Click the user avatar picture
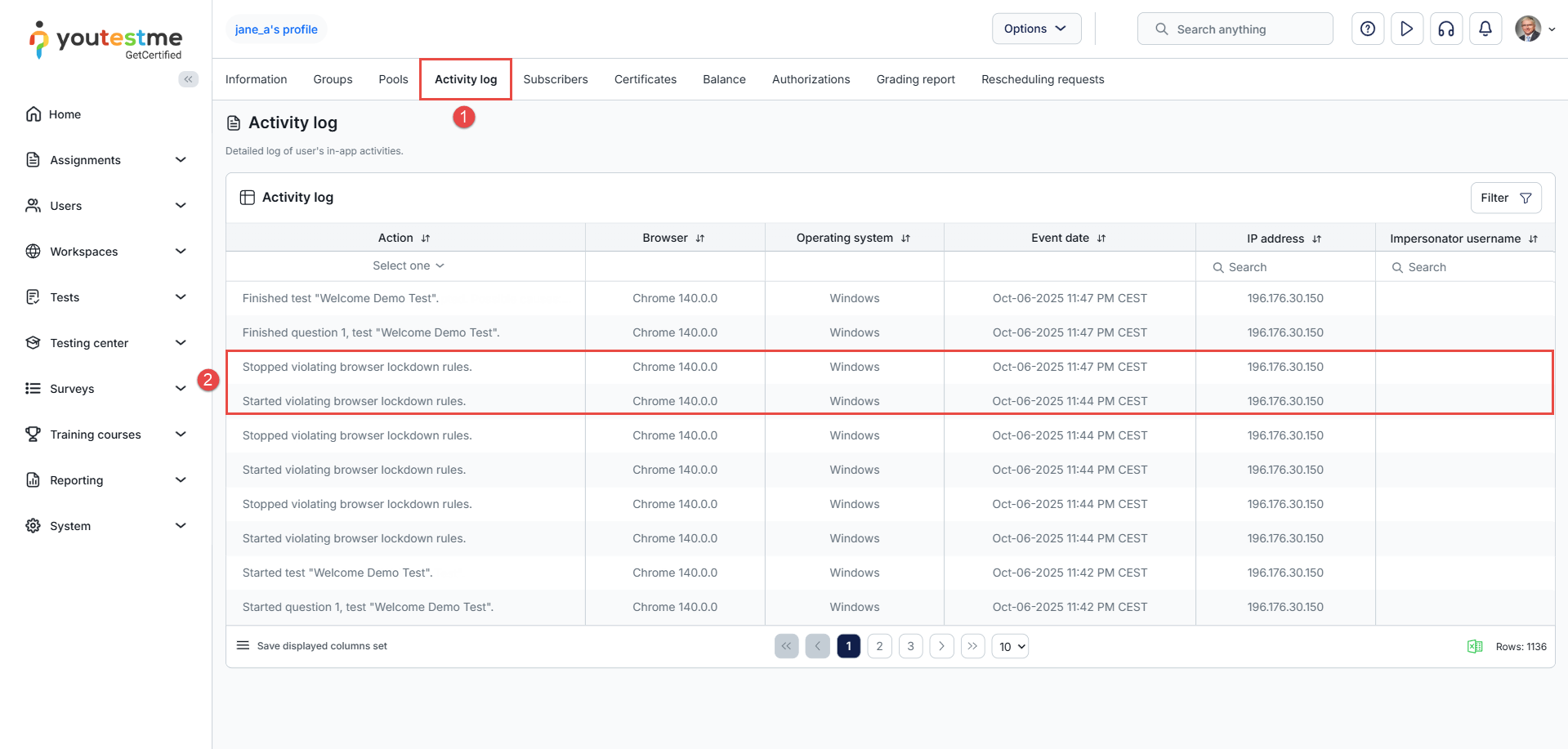Viewport: 1568px width, 749px height. 1527,29
